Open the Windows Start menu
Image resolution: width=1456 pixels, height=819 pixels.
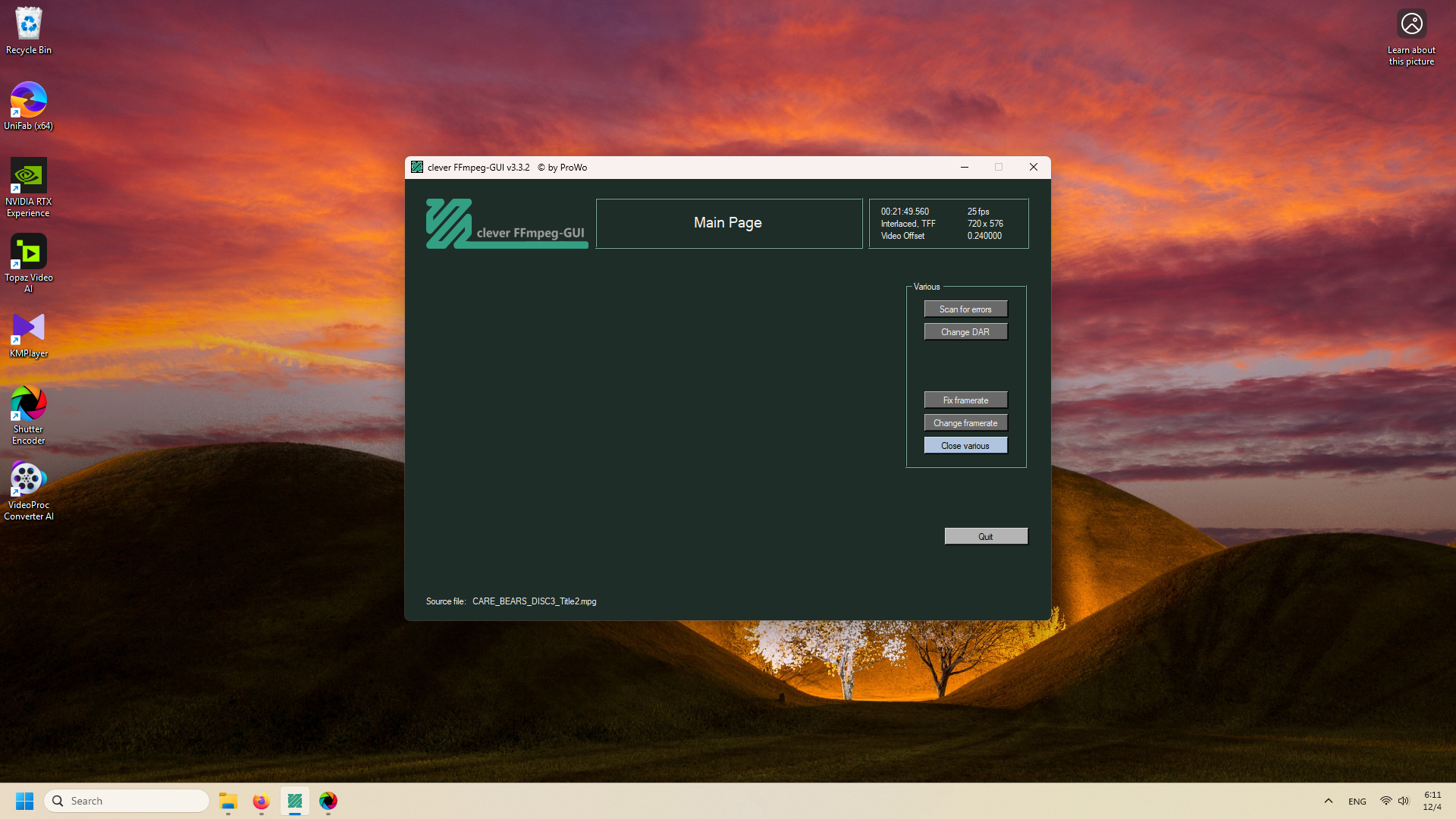(x=24, y=801)
